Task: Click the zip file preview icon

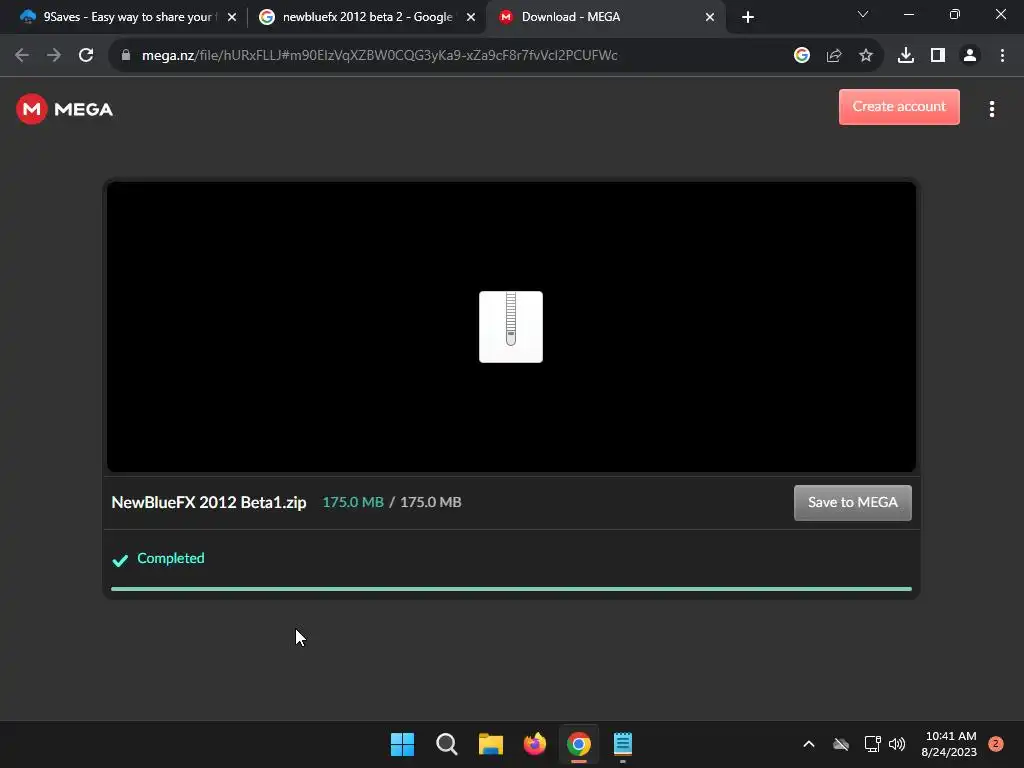Action: 511,327
